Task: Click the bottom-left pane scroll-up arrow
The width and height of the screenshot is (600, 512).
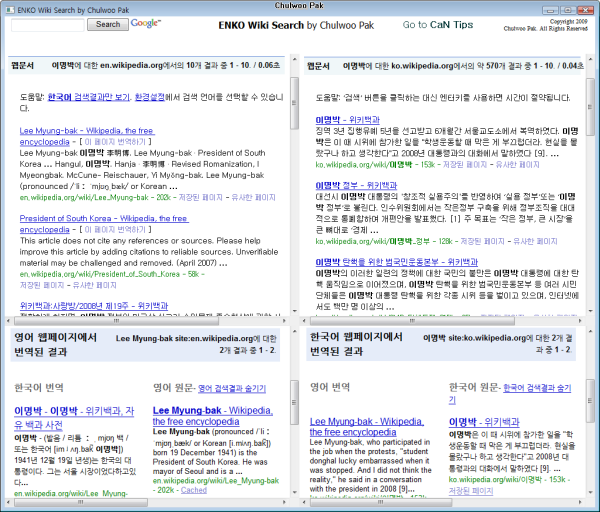Action: point(294,331)
